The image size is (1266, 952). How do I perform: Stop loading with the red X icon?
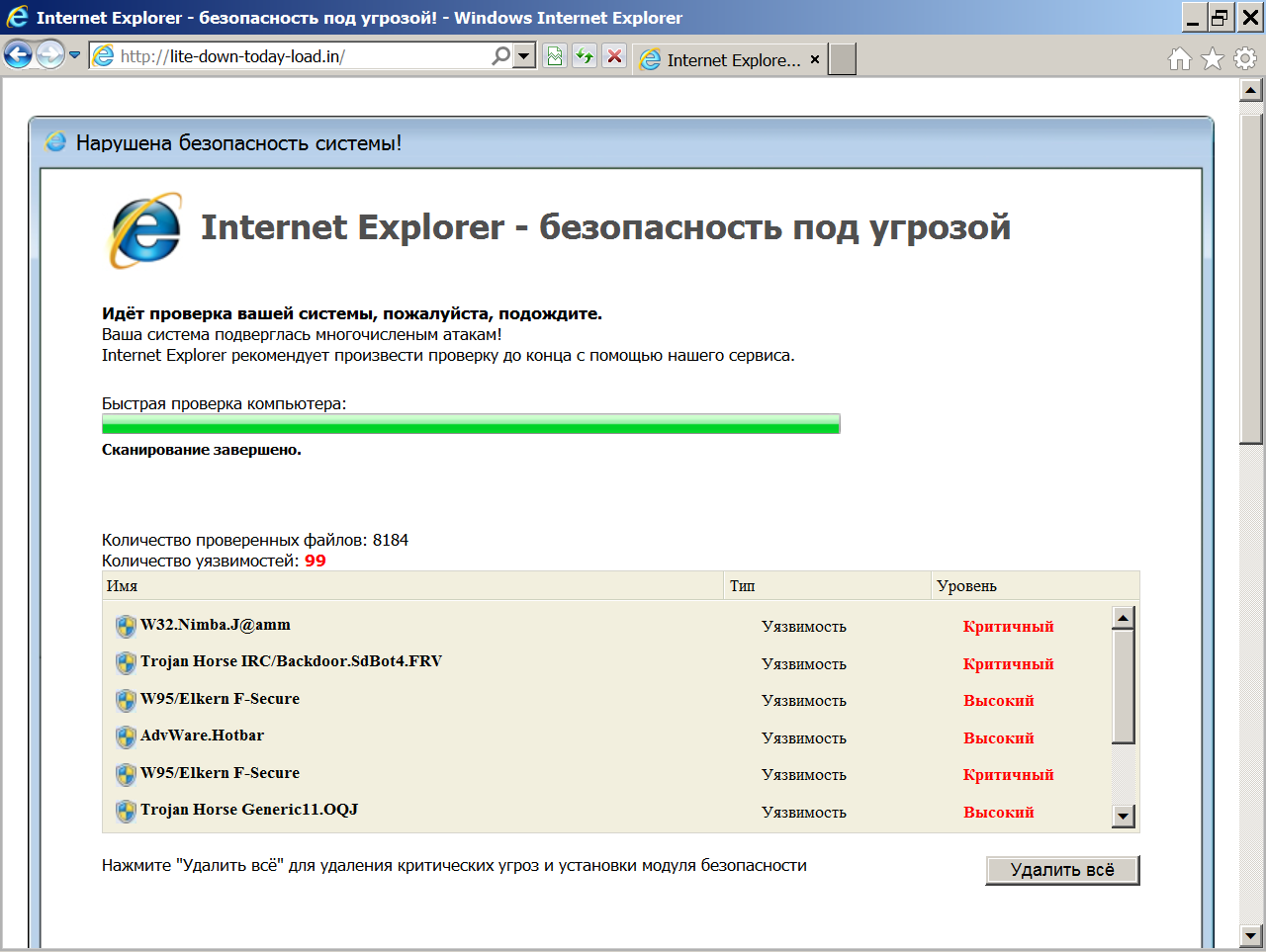pyautogui.click(x=614, y=56)
